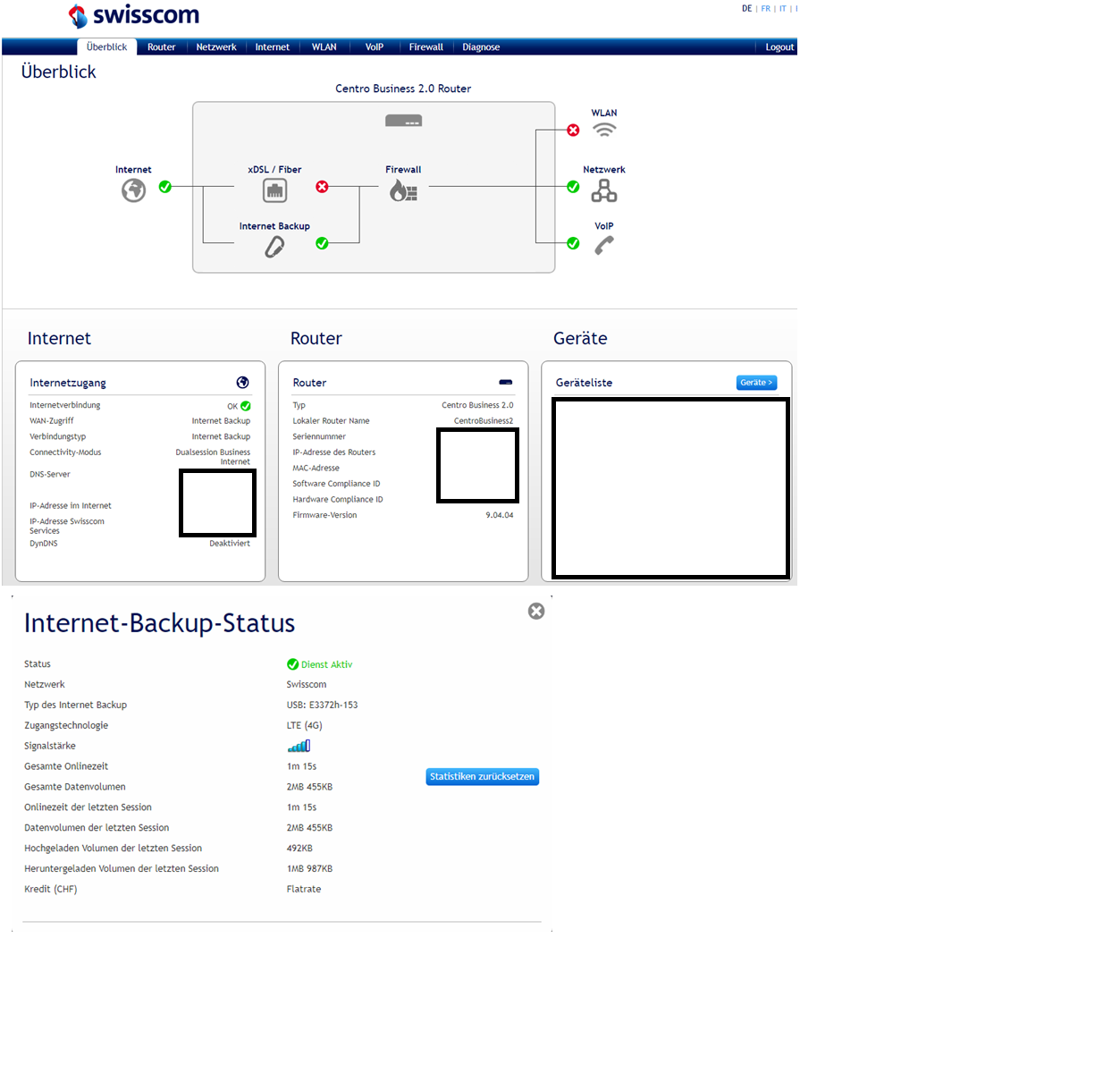Go to the Diagnose tab
This screenshot has width=1120, height=1090.
[481, 47]
